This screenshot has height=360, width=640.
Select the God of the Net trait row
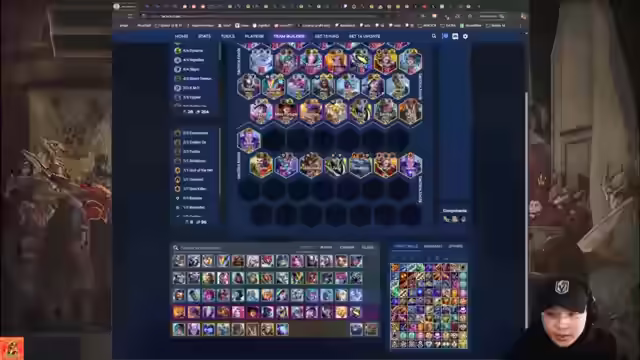click(x=196, y=170)
